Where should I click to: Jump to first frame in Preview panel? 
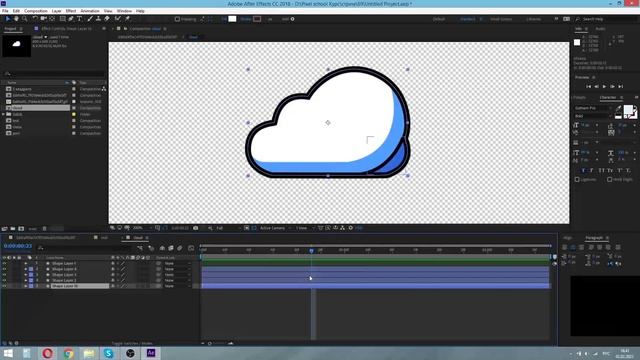588,87
